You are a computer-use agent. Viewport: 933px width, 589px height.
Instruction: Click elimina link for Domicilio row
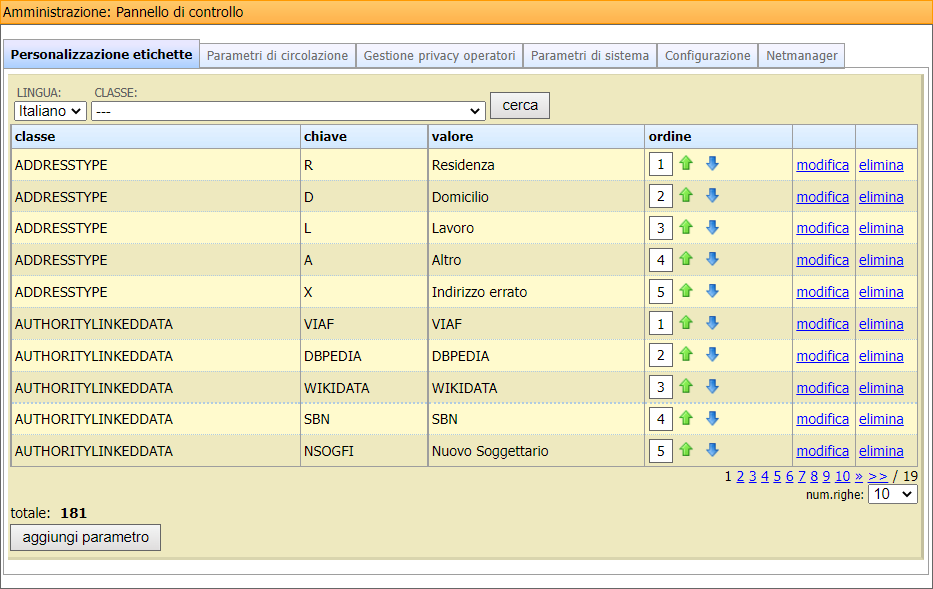click(881, 197)
